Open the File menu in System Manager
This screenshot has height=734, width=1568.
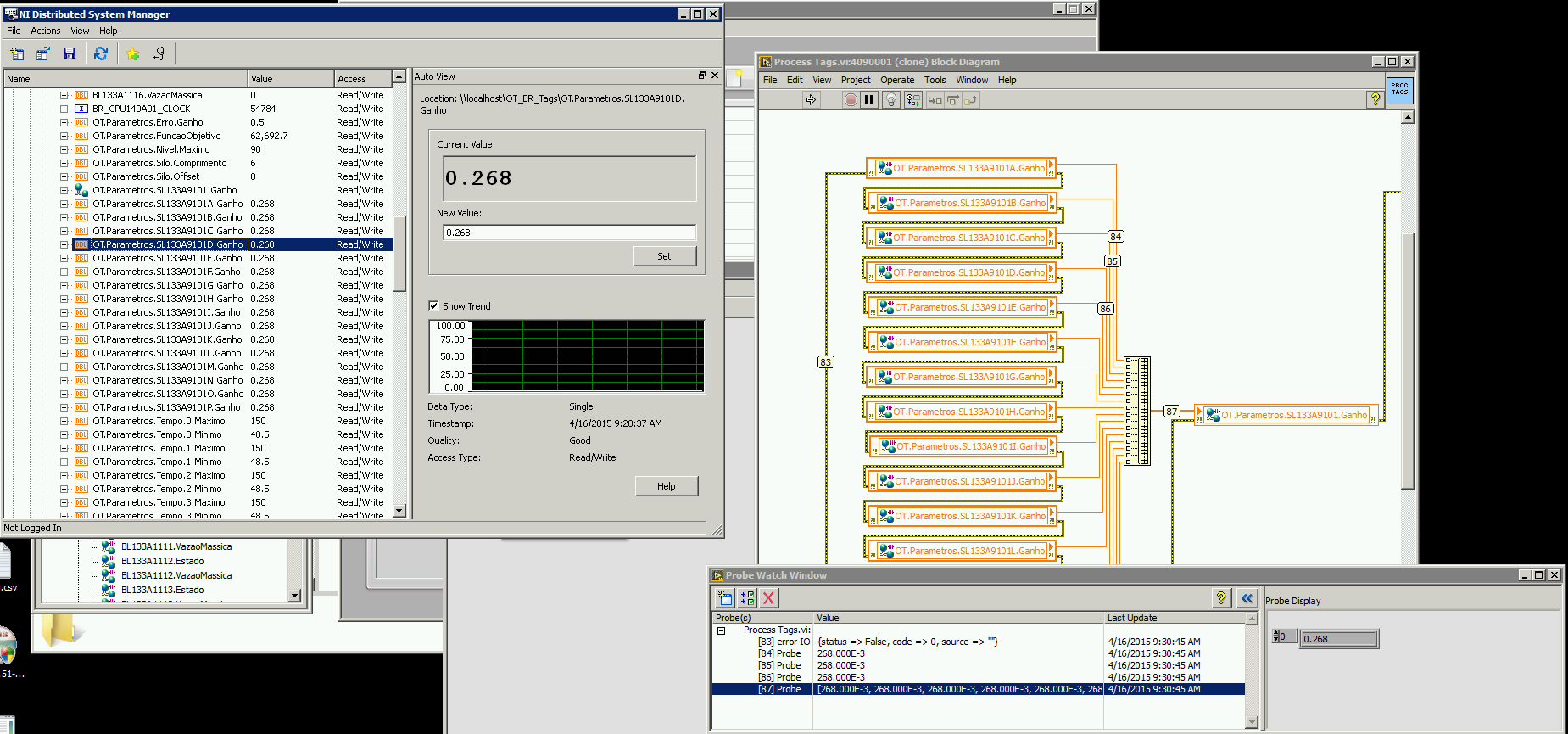pos(14,31)
